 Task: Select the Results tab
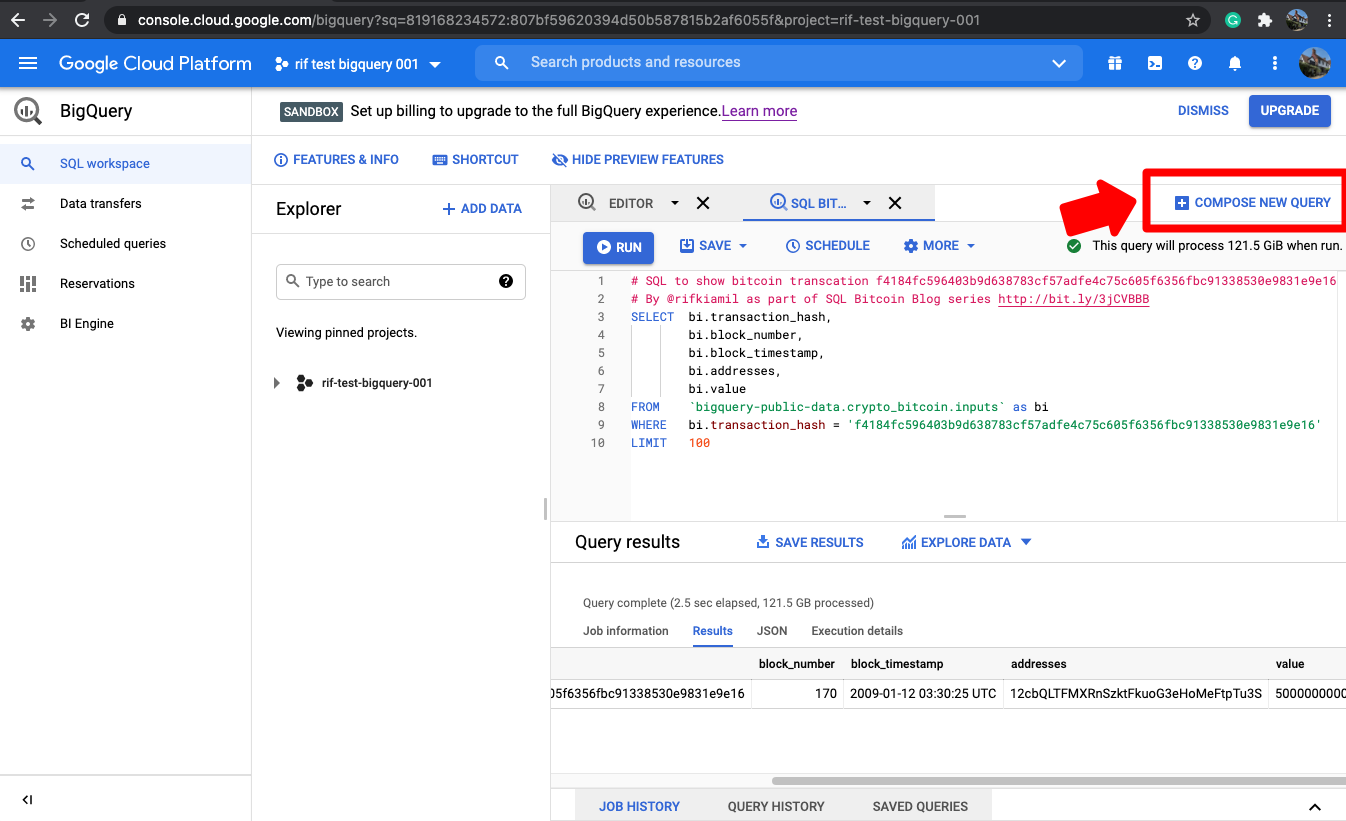tap(713, 631)
